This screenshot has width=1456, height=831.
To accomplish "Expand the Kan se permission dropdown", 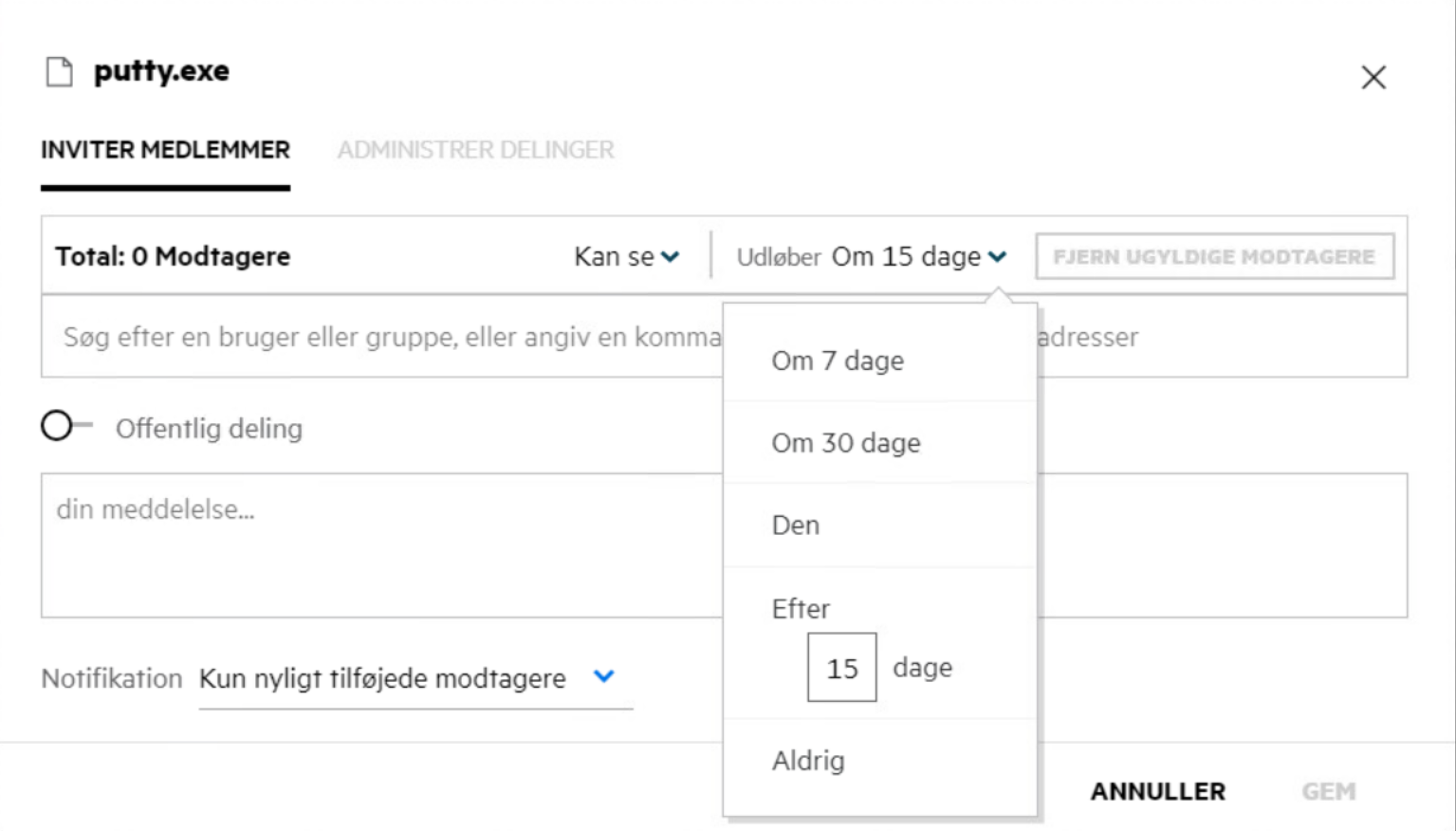I will 626,257.
